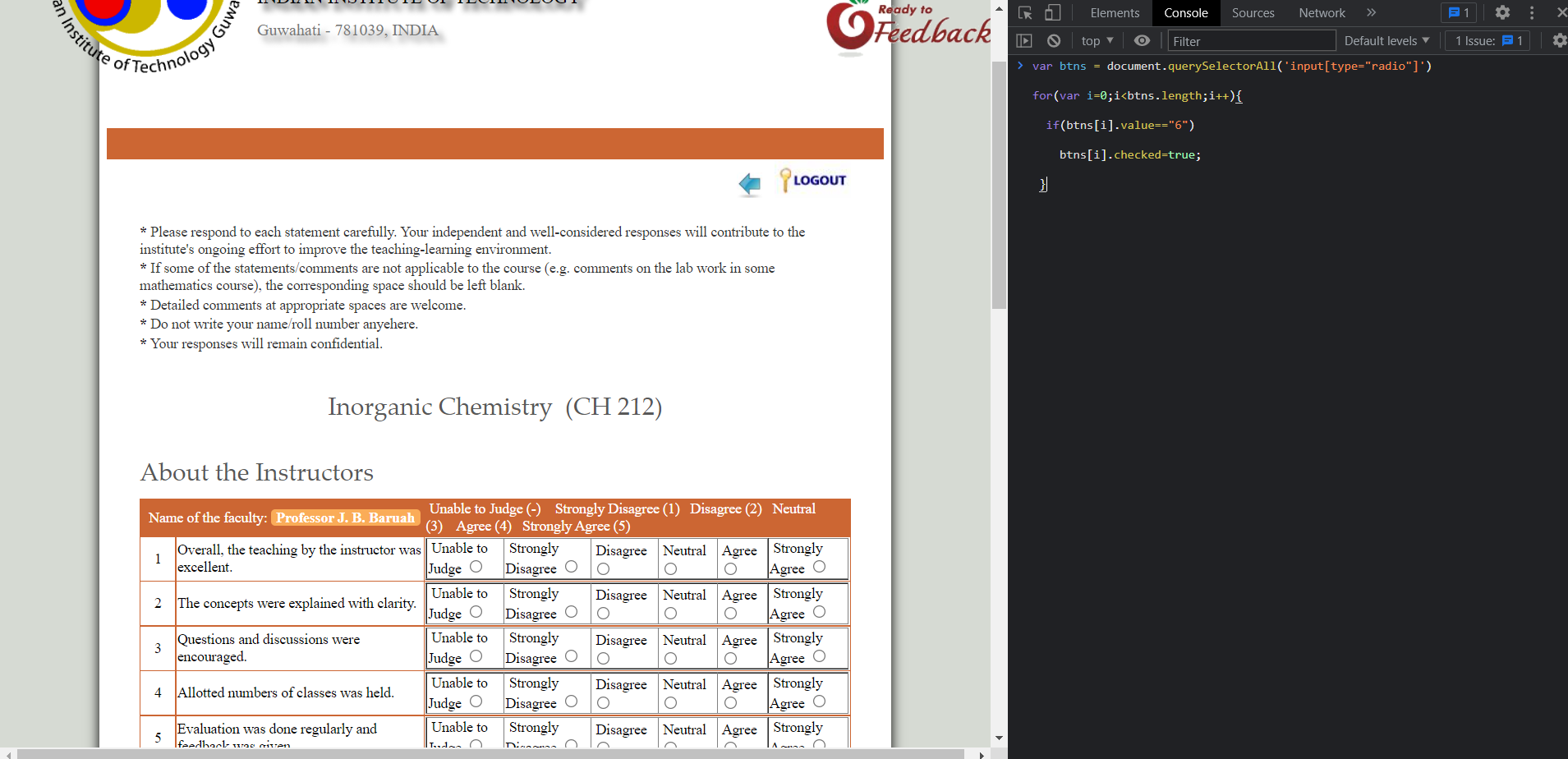Open the Default levels dropdown
The height and width of the screenshot is (759, 1568).
(1387, 40)
